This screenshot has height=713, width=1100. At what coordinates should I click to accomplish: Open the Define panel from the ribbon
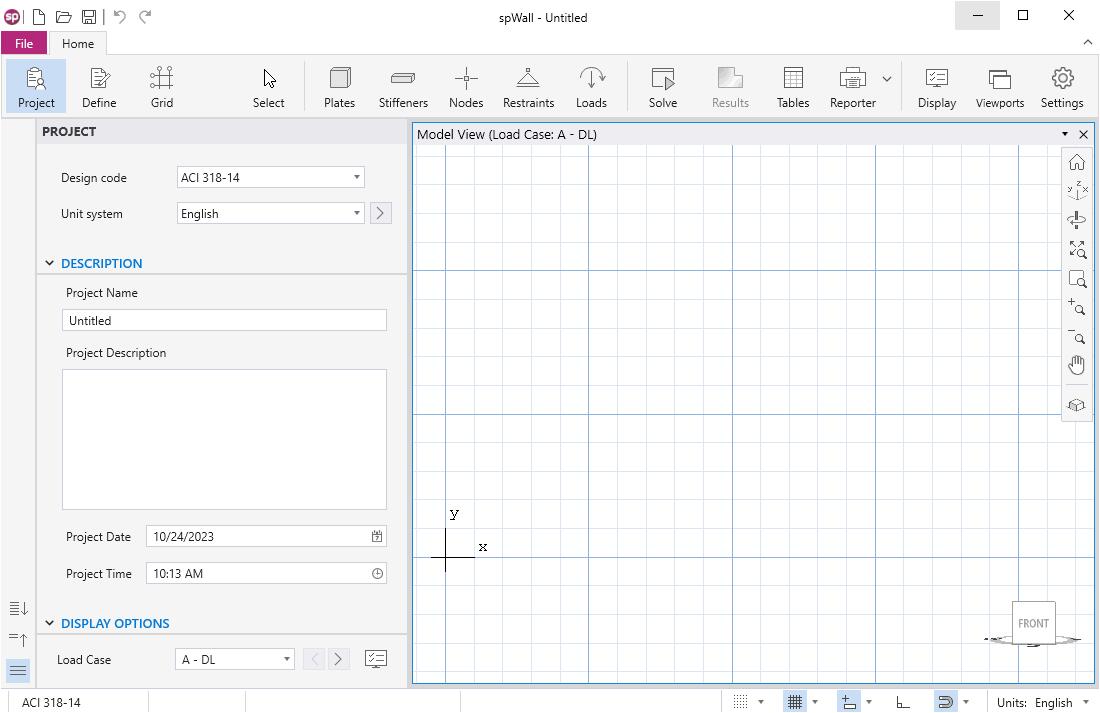(x=99, y=87)
